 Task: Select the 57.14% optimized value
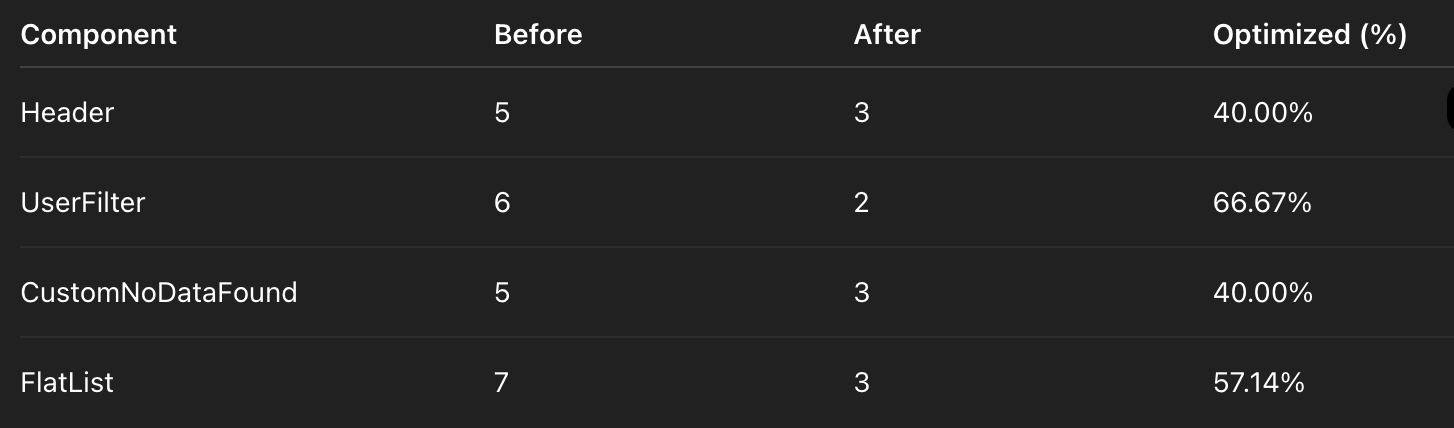(x=1258, y=382)
